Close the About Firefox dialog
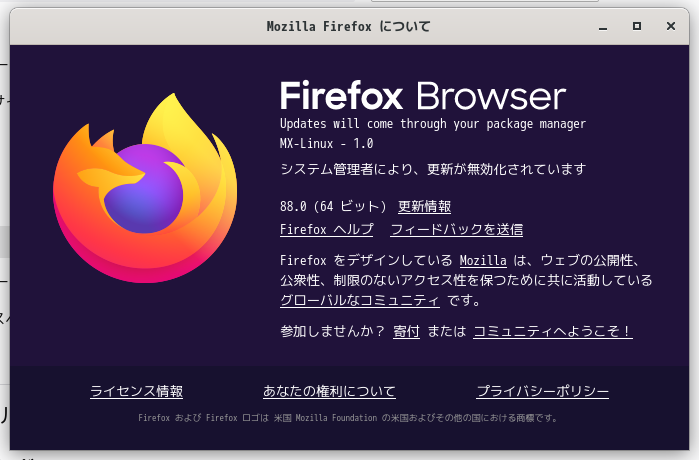Screen dimensions: 699x460 point(670,26)
